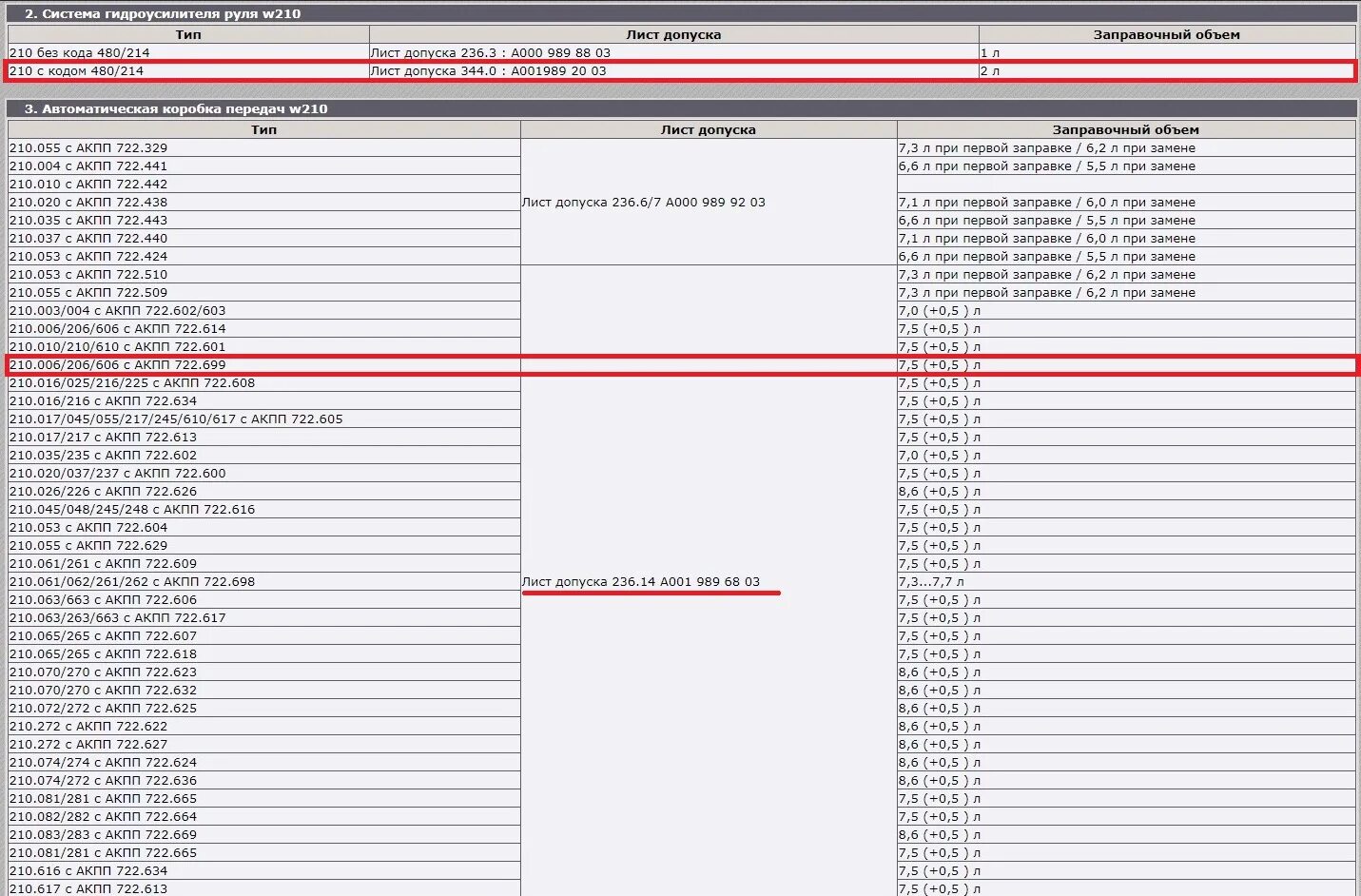This screenshot has height=896, width=1361.
Task: Click volume '7,5 (+0,5 ) л' in 722.699 row
Action: click(x=940, y=364)
